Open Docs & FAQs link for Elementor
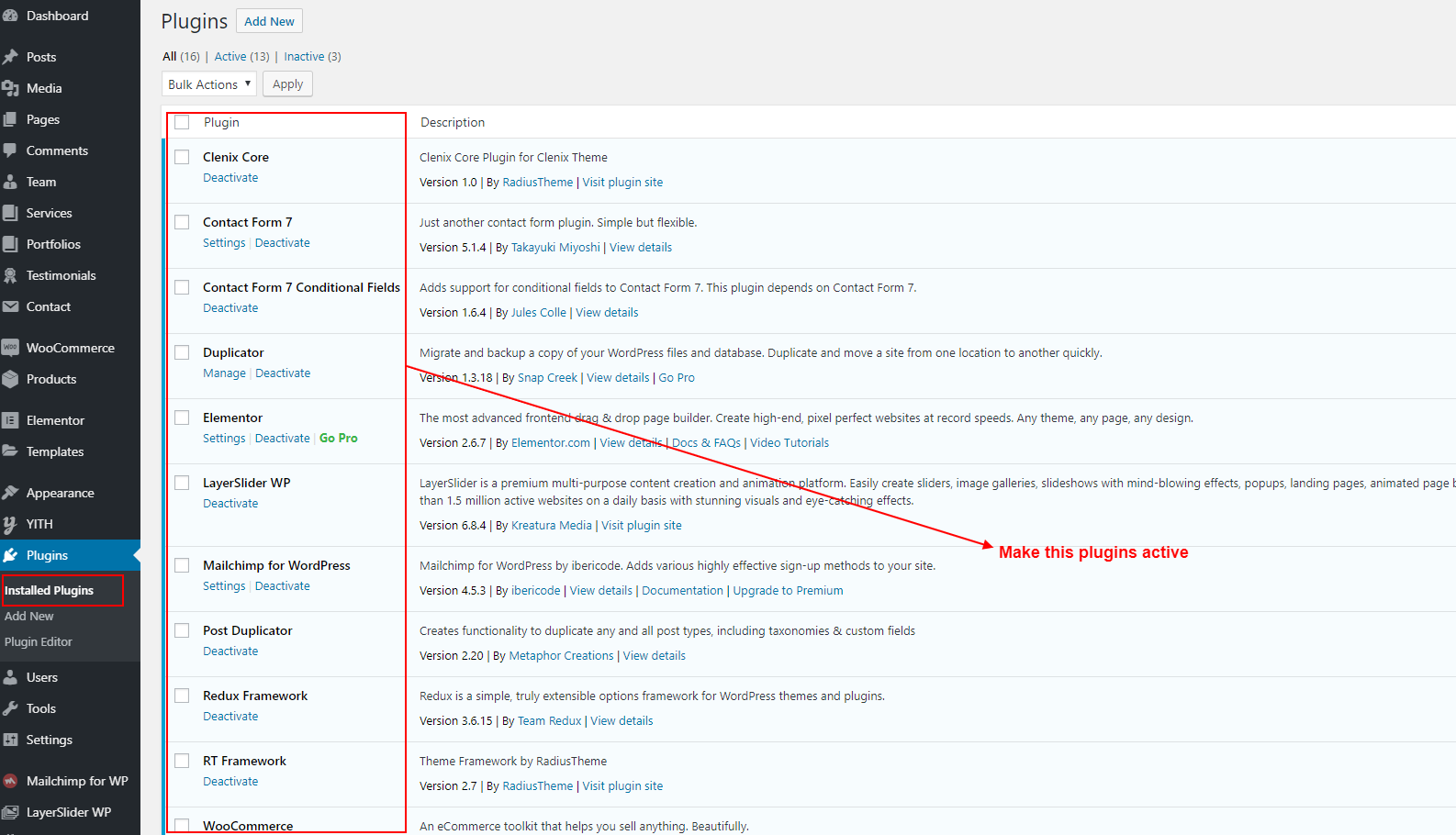The height and width of the screenshot is (835, 1456). click(x=706, y=443)
